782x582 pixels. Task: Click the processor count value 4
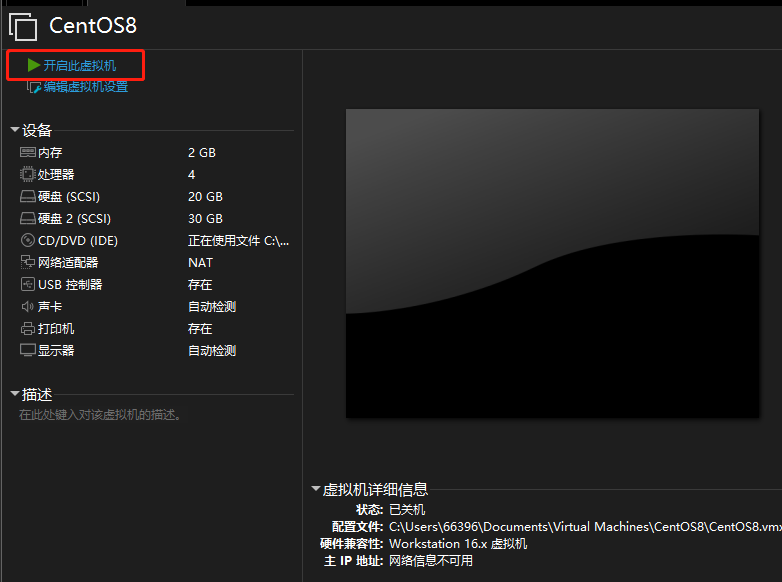click(192, 175)
